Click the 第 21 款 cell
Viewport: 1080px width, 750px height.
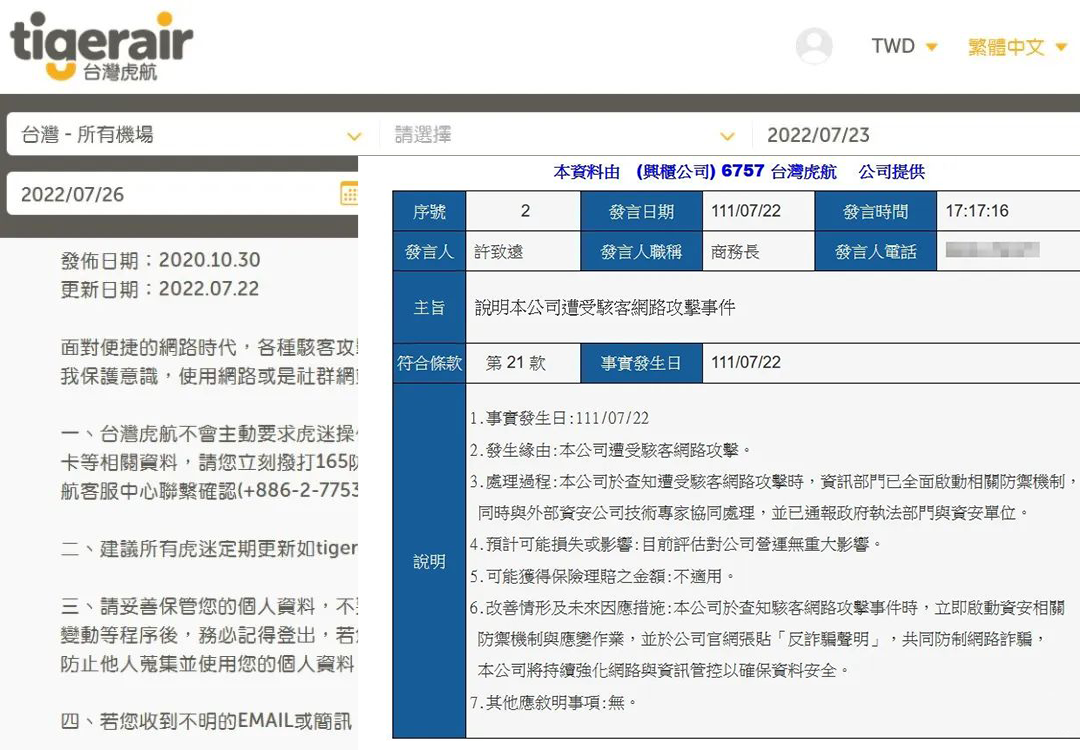coord(523,363)
